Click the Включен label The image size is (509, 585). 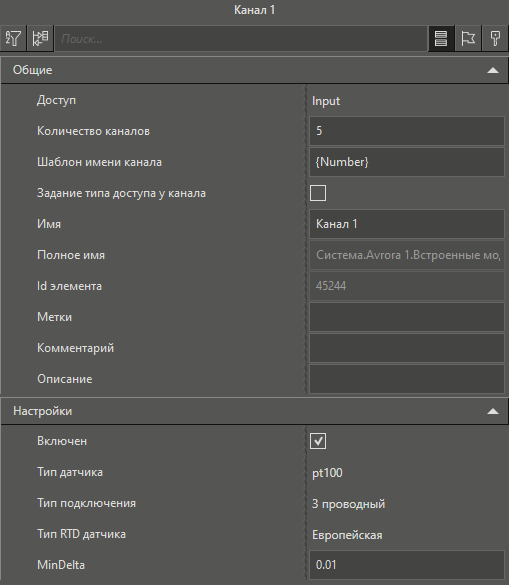[x=62, y=441]
